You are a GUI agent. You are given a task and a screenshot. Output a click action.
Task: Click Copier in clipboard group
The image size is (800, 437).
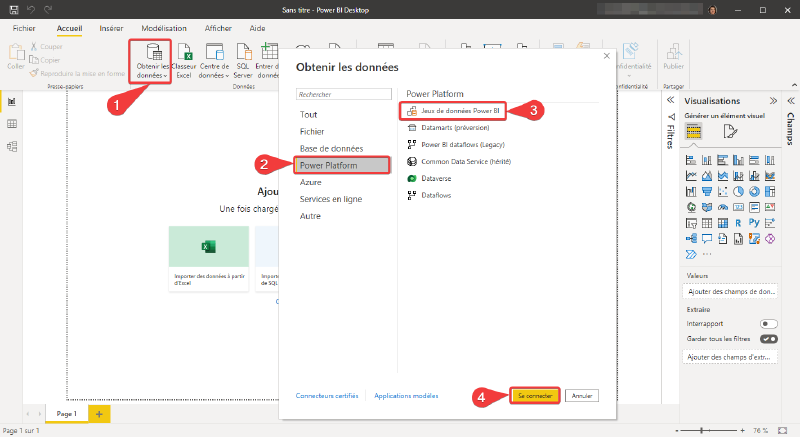45,60
